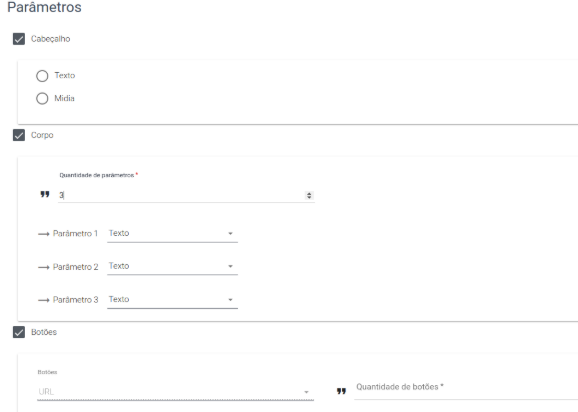Click the arrow icon before Parâmetro 3
This screenshot has width=578, height=412.
pyautogui.click(x=43, y=300)
